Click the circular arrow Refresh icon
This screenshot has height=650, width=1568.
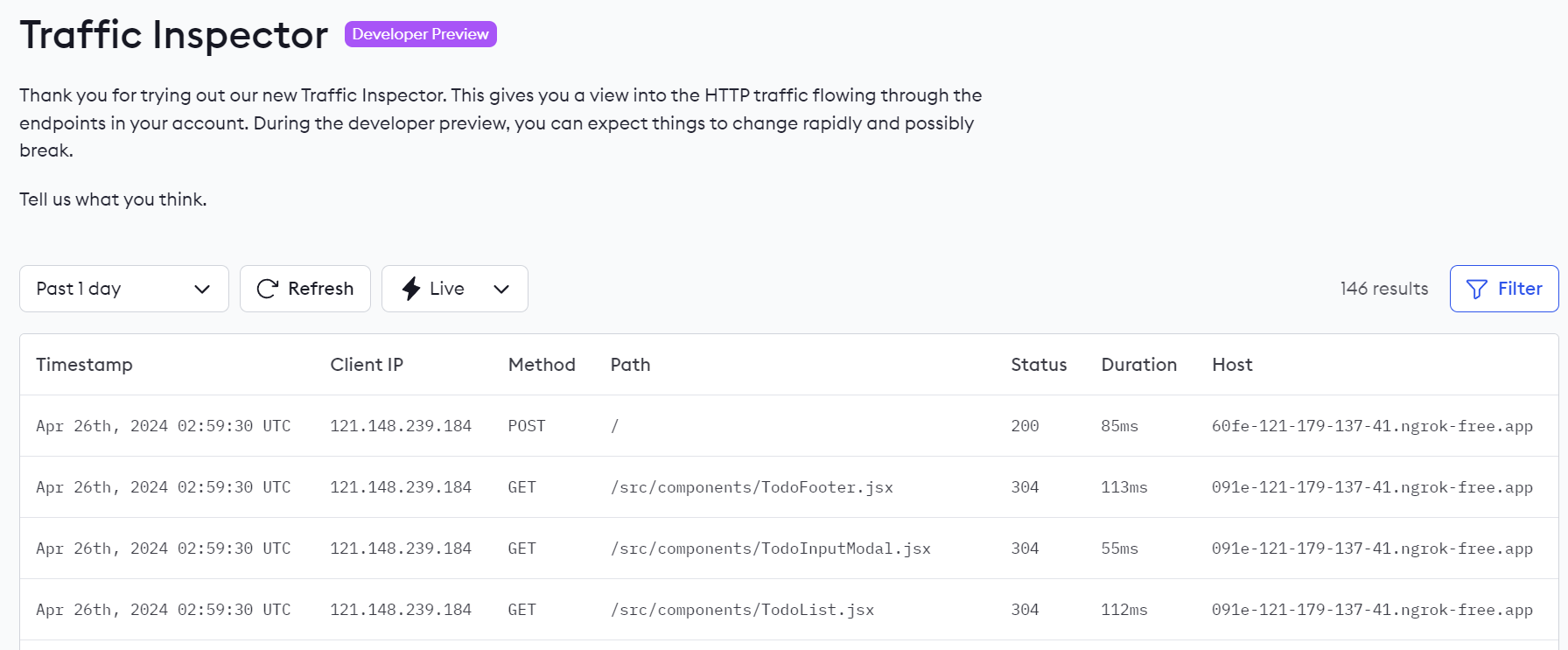tap(268, 289)
